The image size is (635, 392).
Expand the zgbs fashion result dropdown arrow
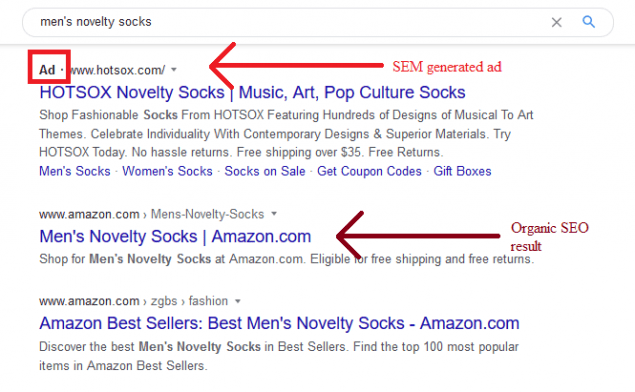point(238,301)
